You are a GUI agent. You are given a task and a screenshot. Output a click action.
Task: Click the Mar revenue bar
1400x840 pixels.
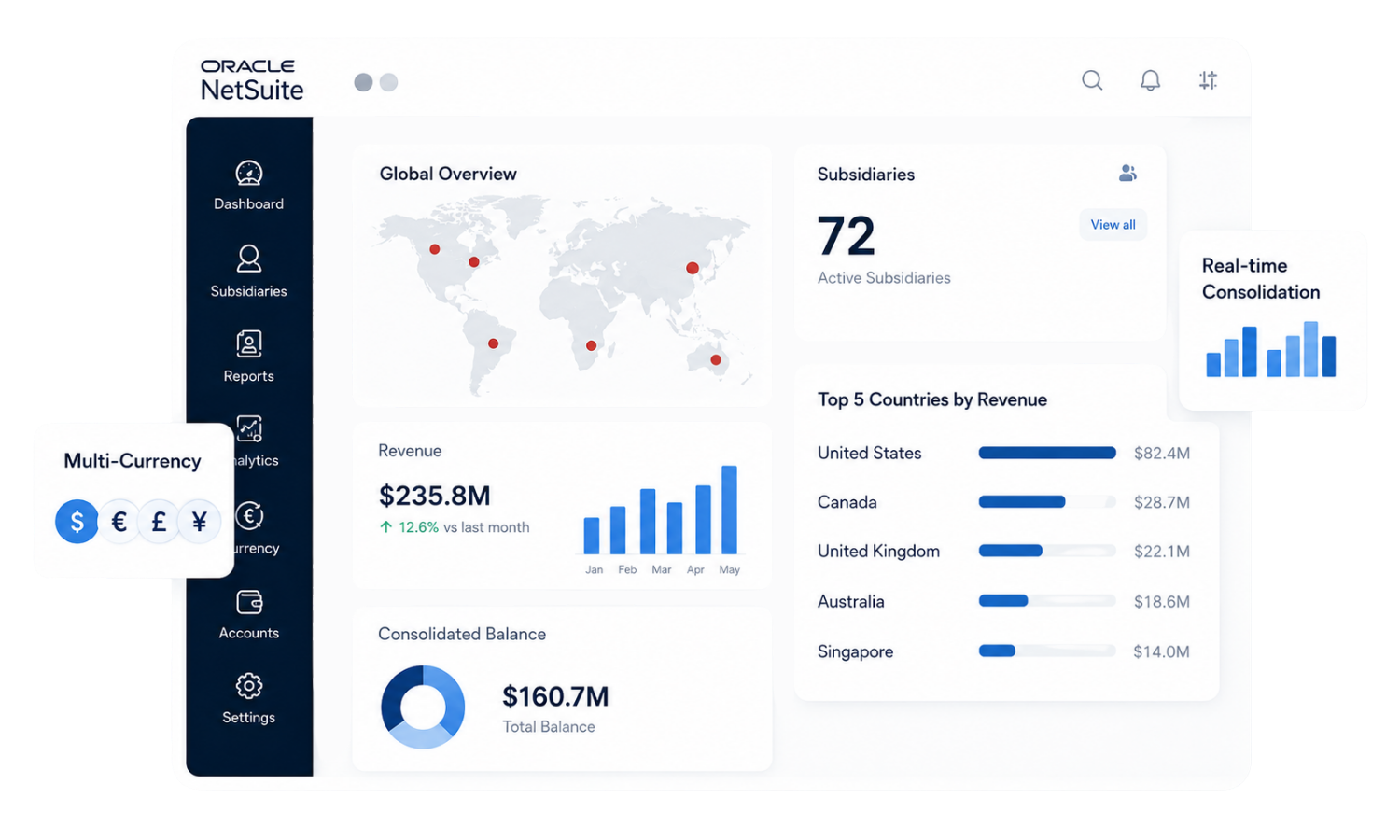648,522
